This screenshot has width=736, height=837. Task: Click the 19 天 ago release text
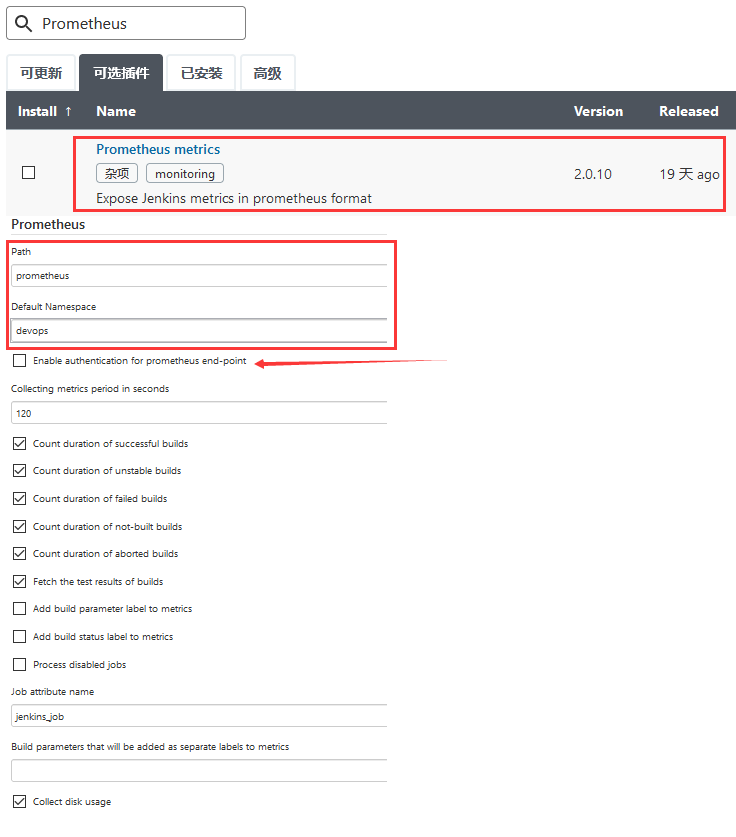(689, 174)
